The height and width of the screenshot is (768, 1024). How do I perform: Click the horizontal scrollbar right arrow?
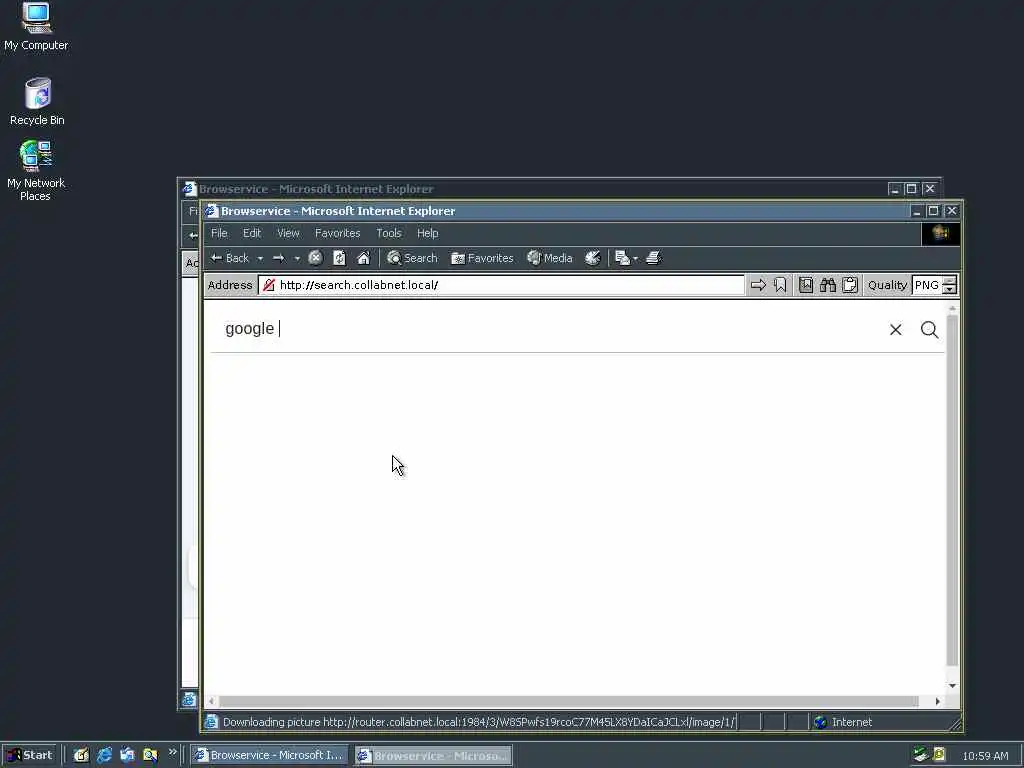point(938,701)
